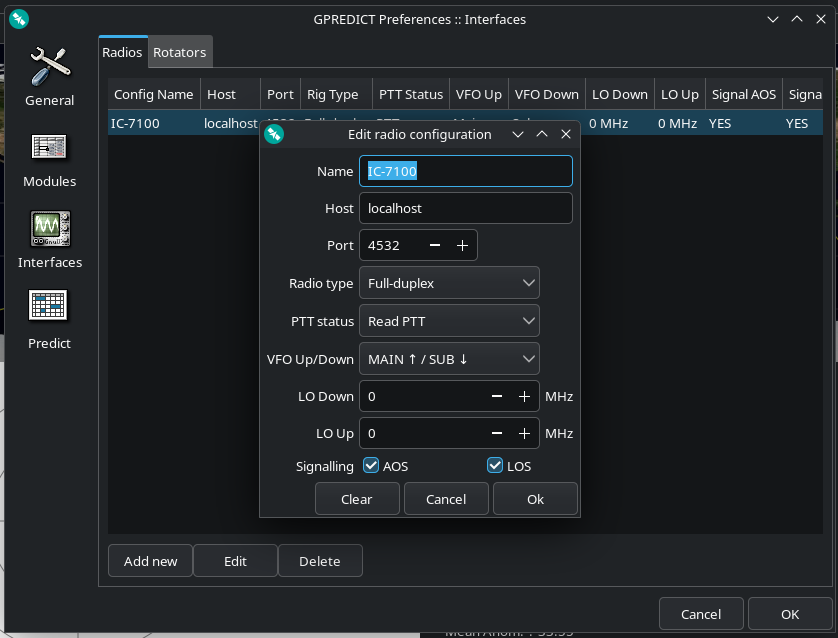
Task: Click OK in Preferences window
Action: coord(790,614)
